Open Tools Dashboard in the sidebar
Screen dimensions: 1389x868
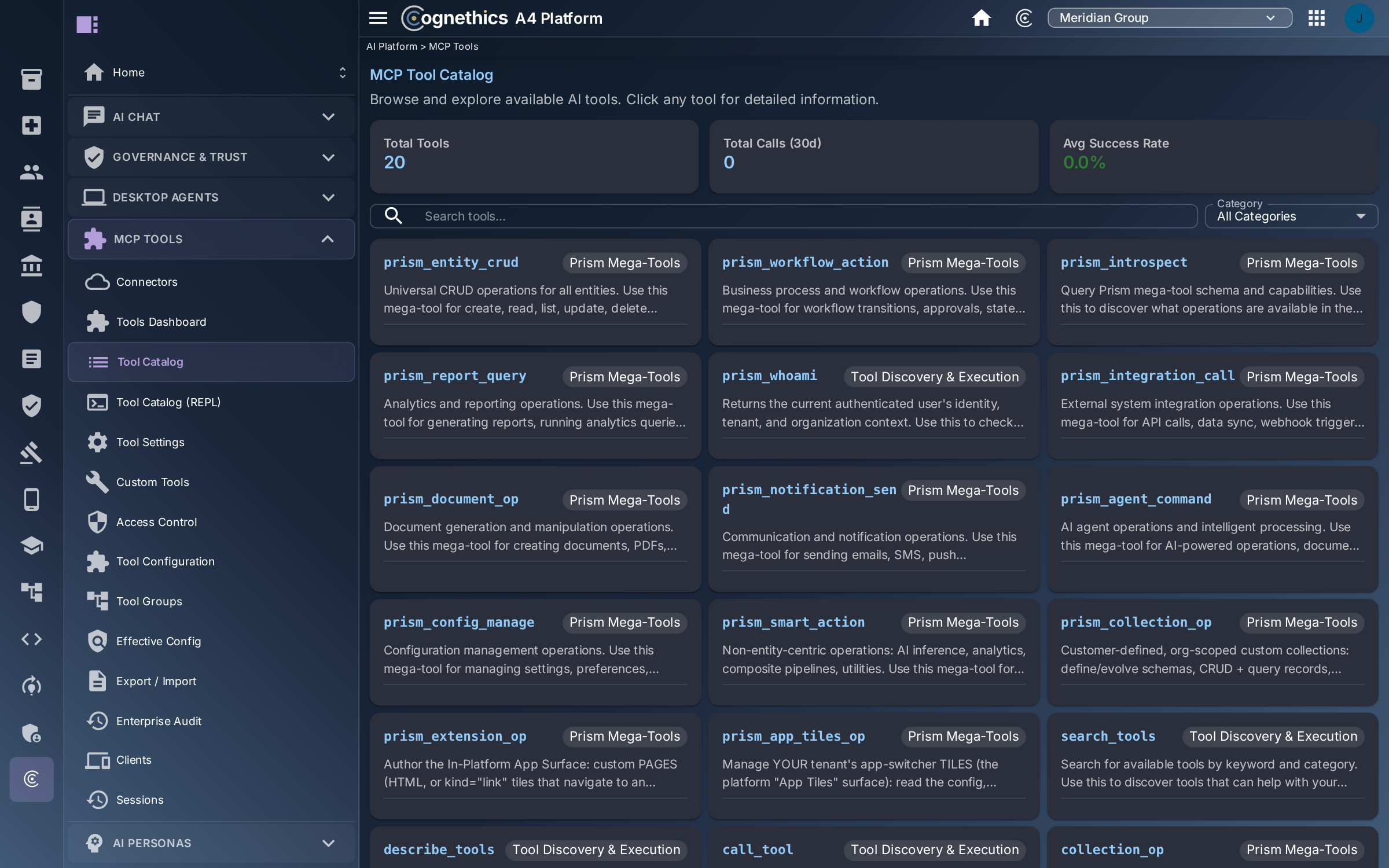pyautogui.click(x=211, y=322)
